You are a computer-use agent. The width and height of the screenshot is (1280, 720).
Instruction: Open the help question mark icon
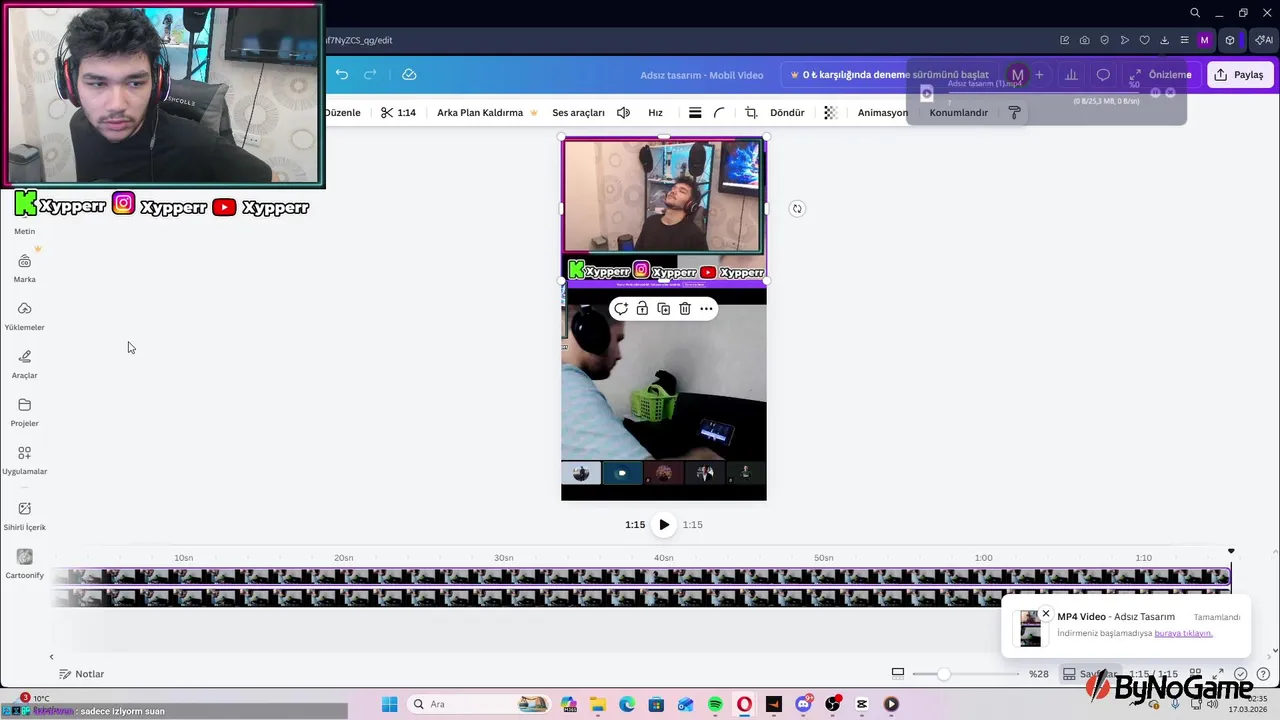[x=1263, y=674]
